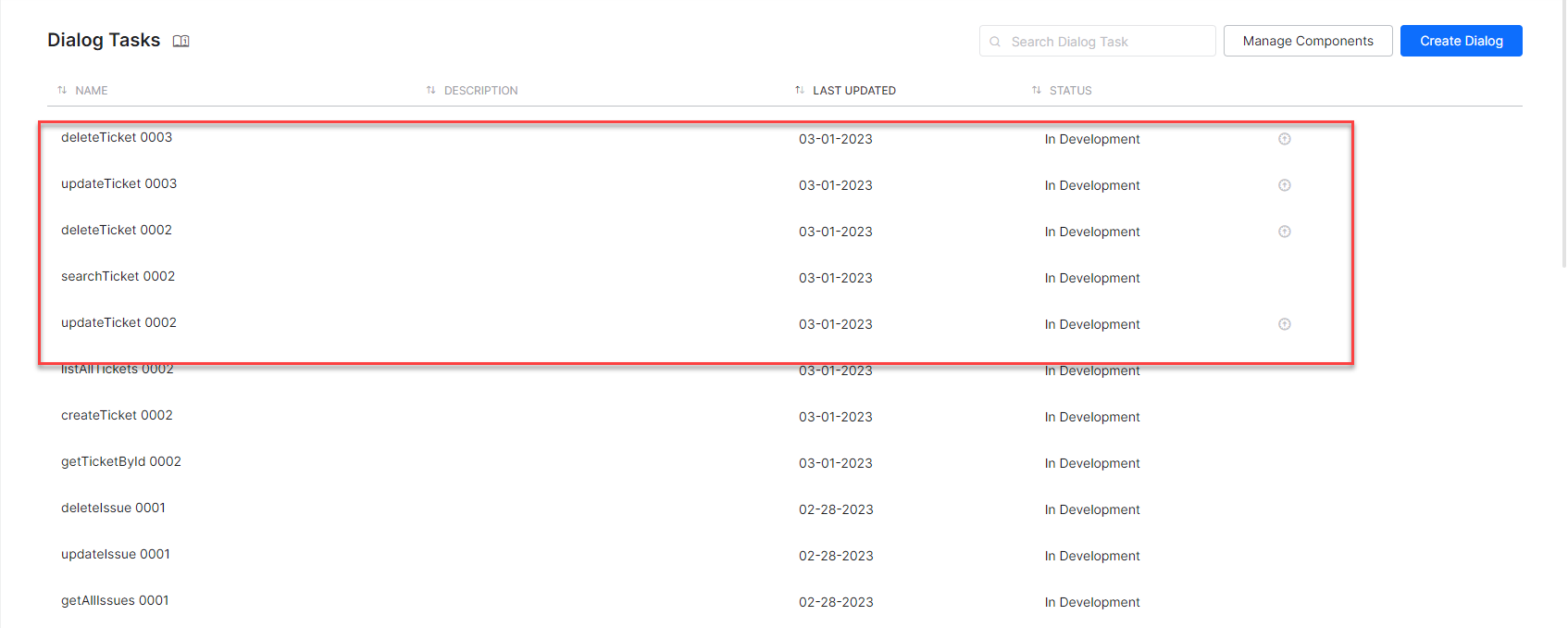Click the upgrade icon for updateTicket 0003
This screenshot has height=628, width=1568.
point(1284,185)
